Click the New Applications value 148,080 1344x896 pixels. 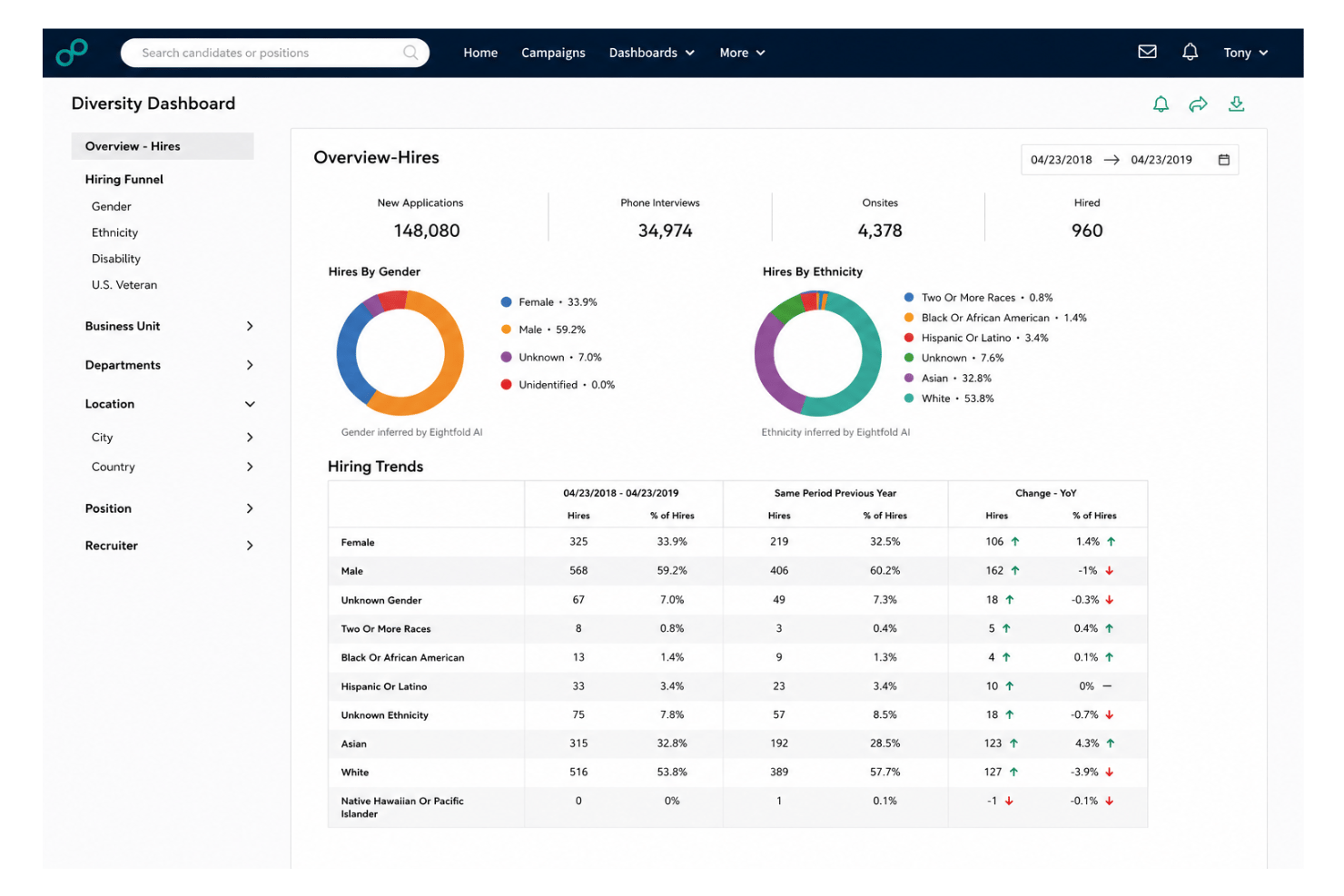coord(427,231)
